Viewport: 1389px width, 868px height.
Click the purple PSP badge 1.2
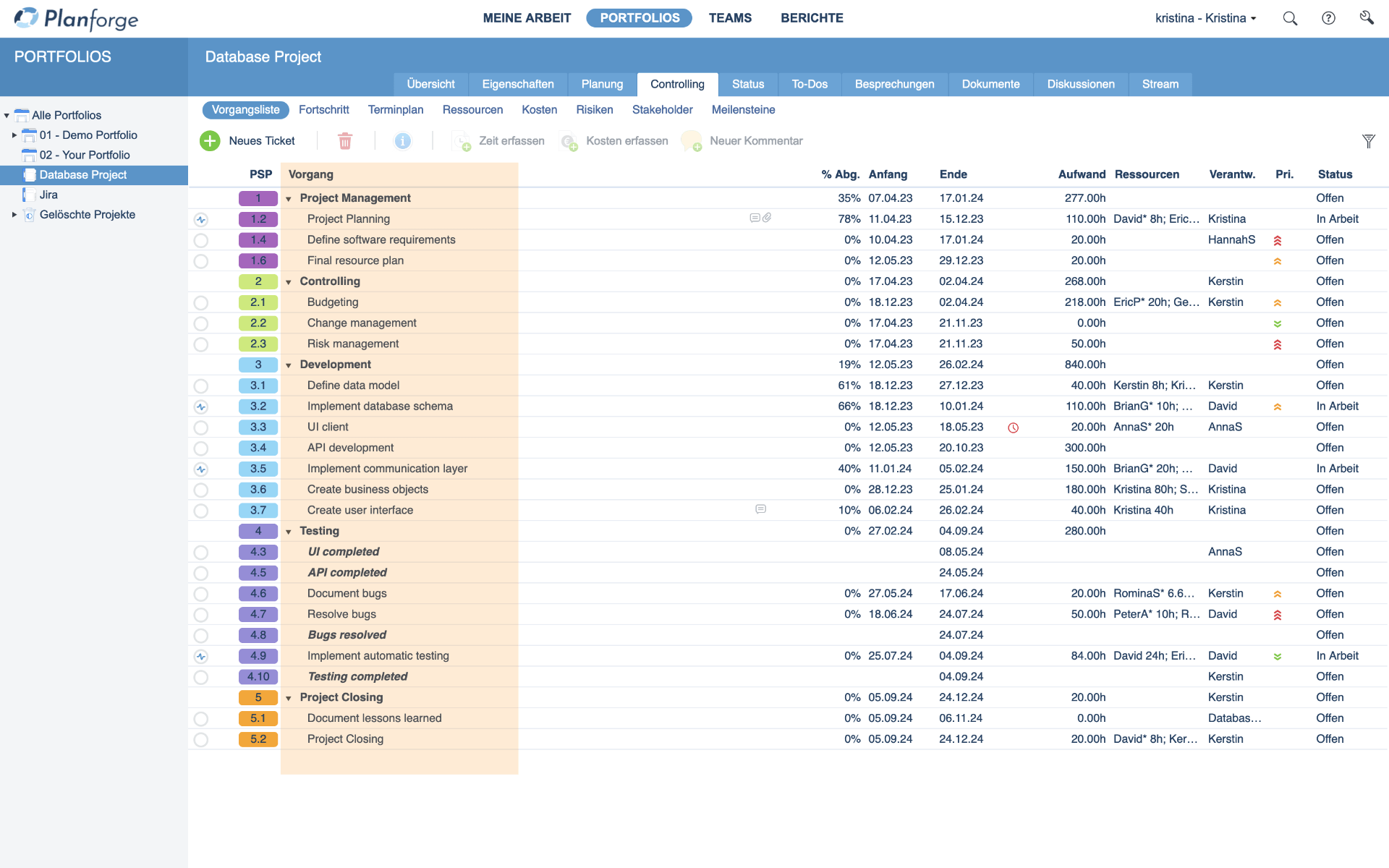click(258, 218)
